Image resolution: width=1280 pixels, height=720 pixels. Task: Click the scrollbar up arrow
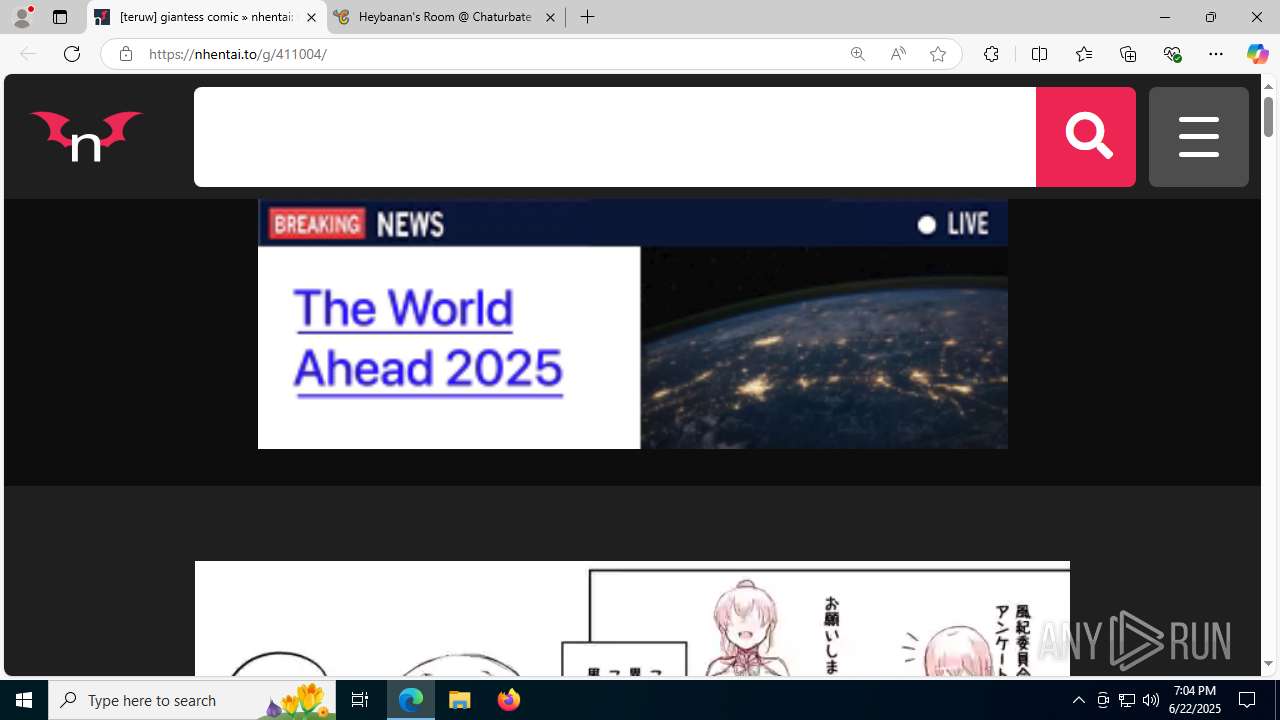pos(1268,86)
